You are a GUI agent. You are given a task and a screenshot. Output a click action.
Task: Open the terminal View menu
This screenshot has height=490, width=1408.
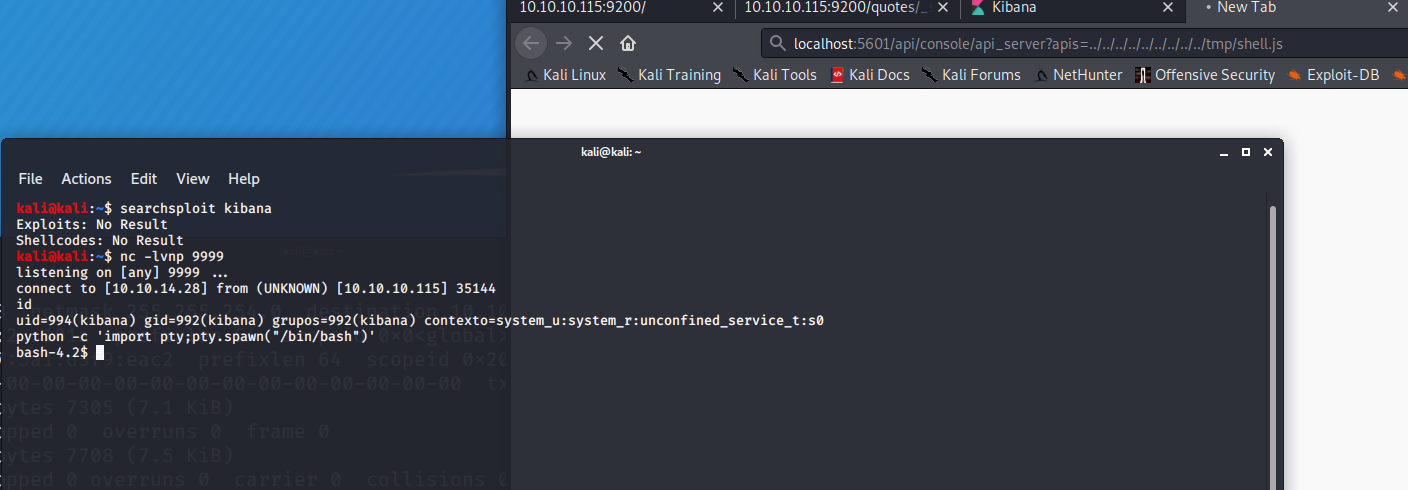193,179
